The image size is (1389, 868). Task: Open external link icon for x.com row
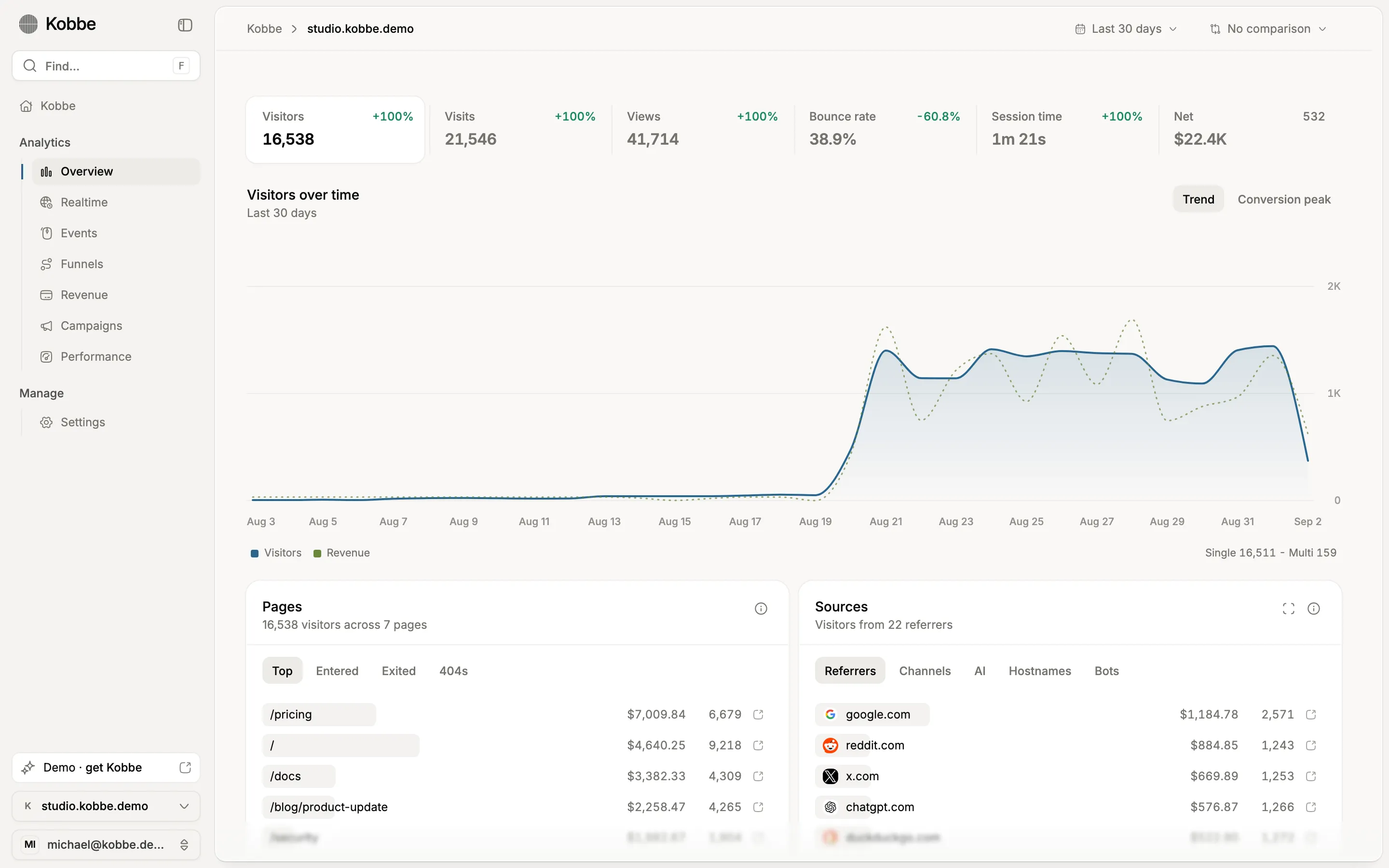pyautogui.click(x=1310, y=776)
